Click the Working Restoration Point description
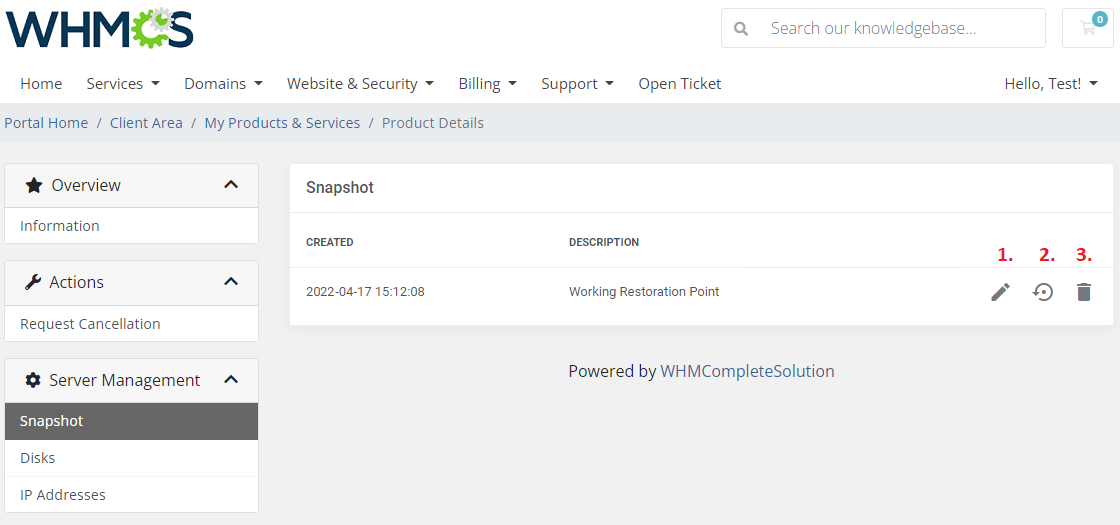This screenshot has width=1120, height=525. (x=644, y=291)
